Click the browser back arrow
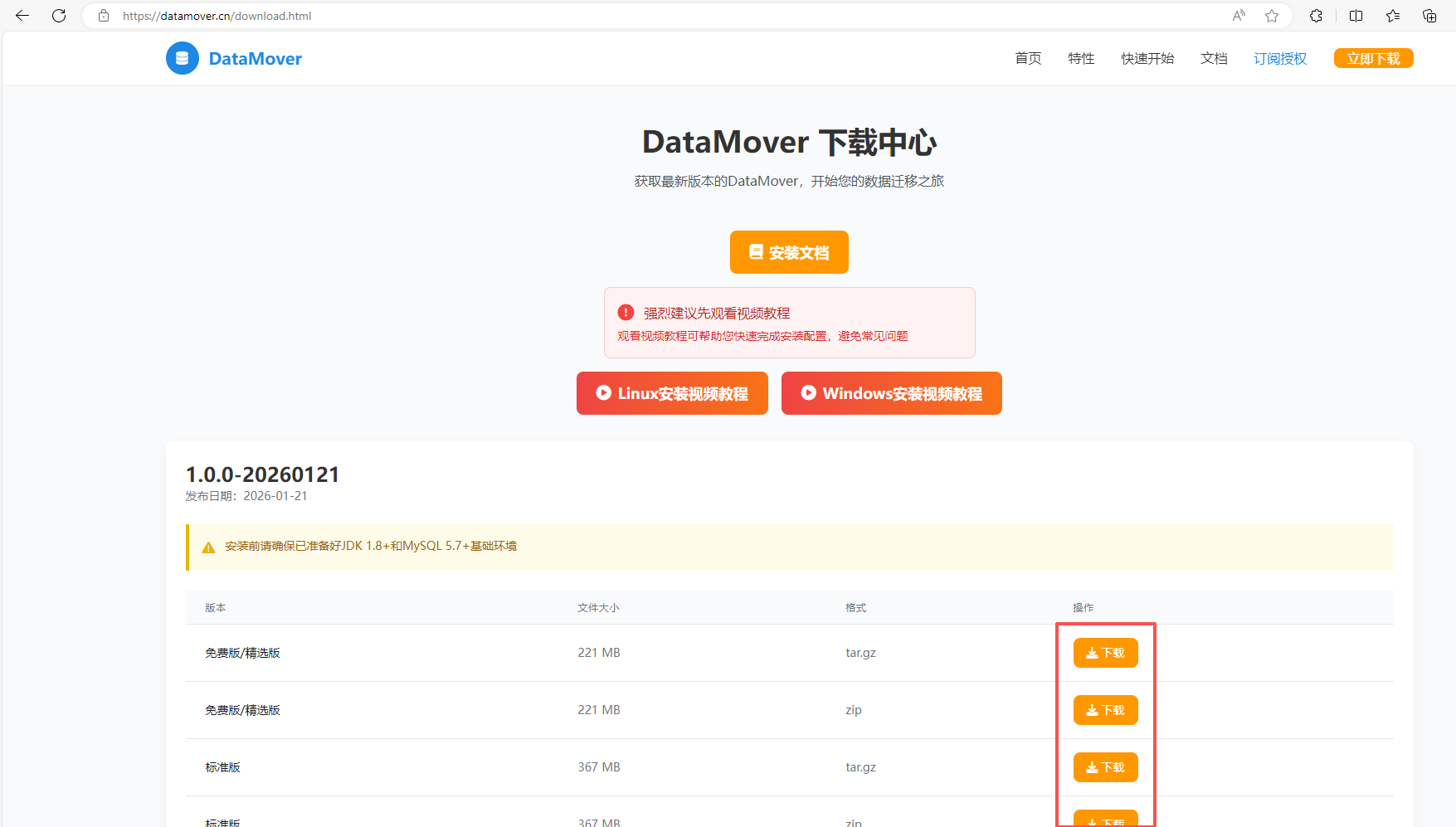The image size is (1456, 827). [22, 16]
